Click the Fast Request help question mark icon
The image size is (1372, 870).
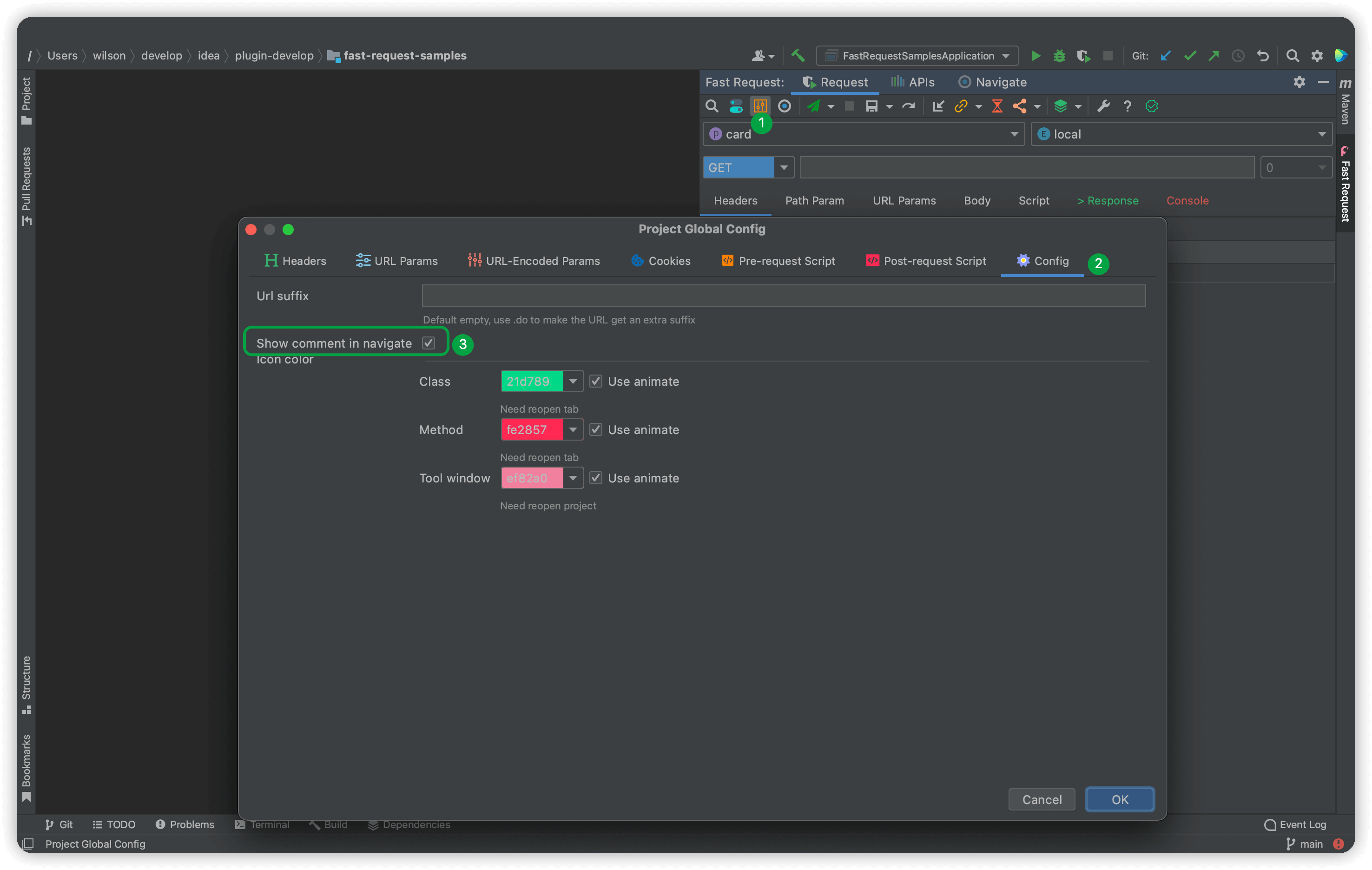click(1127, 106)
